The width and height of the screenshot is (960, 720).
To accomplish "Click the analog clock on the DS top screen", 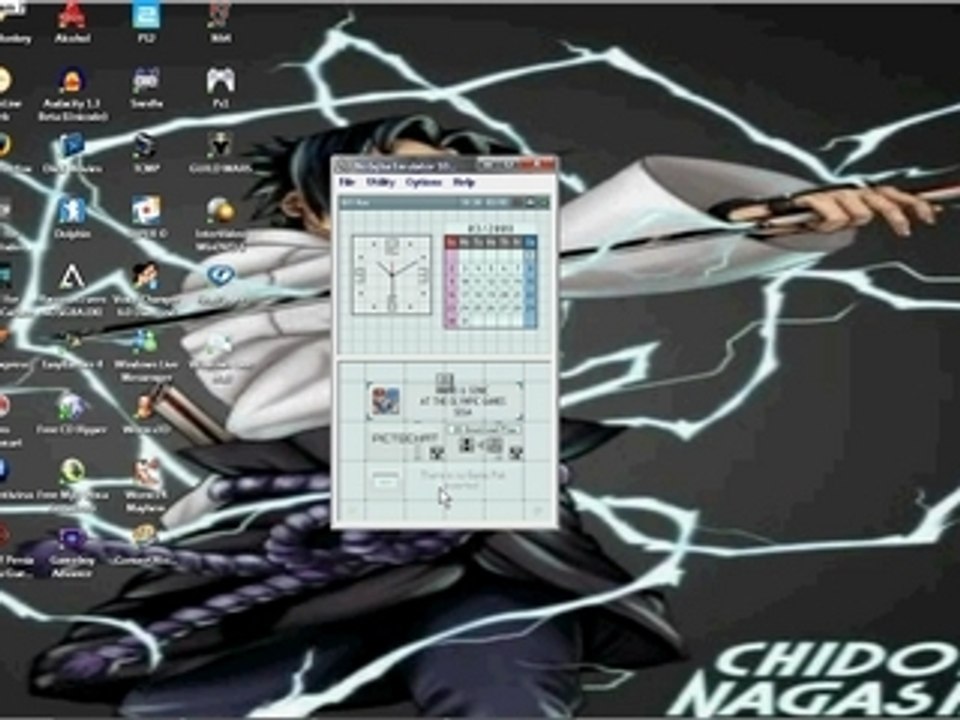I will [x=392, y=275].
